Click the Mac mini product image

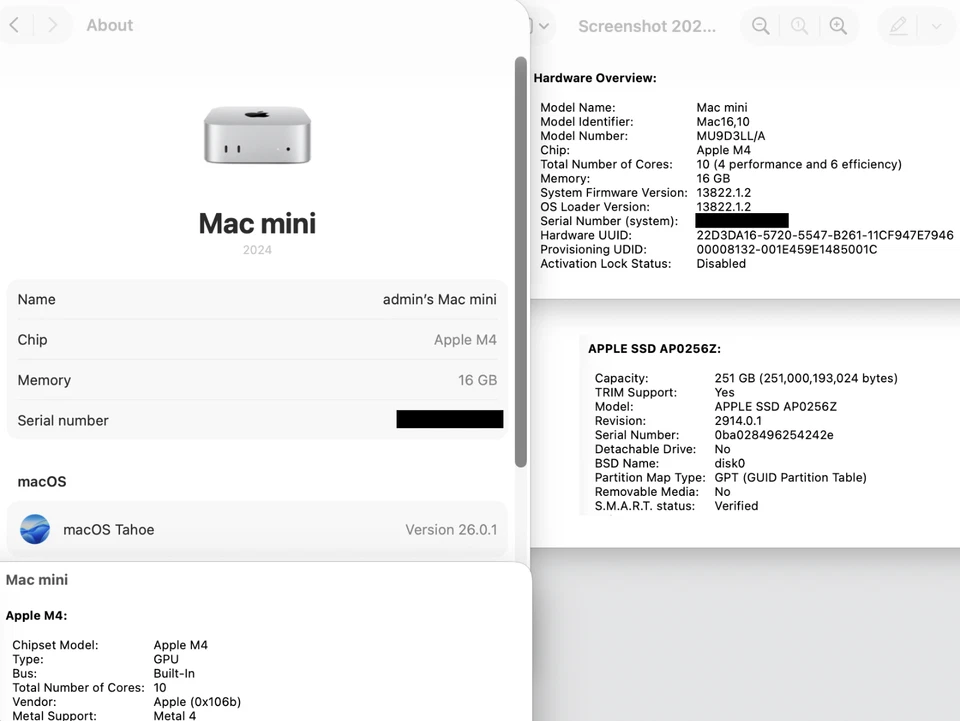[x=257, y=134]
